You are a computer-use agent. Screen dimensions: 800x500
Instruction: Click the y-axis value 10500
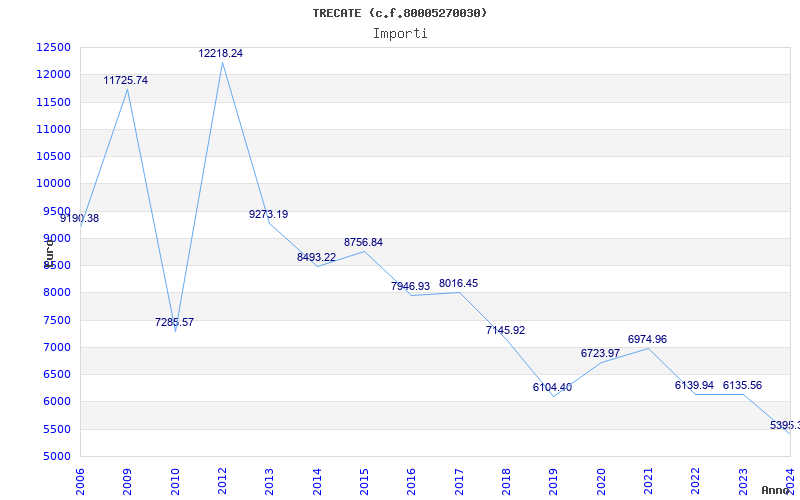[x=54, y=156]
